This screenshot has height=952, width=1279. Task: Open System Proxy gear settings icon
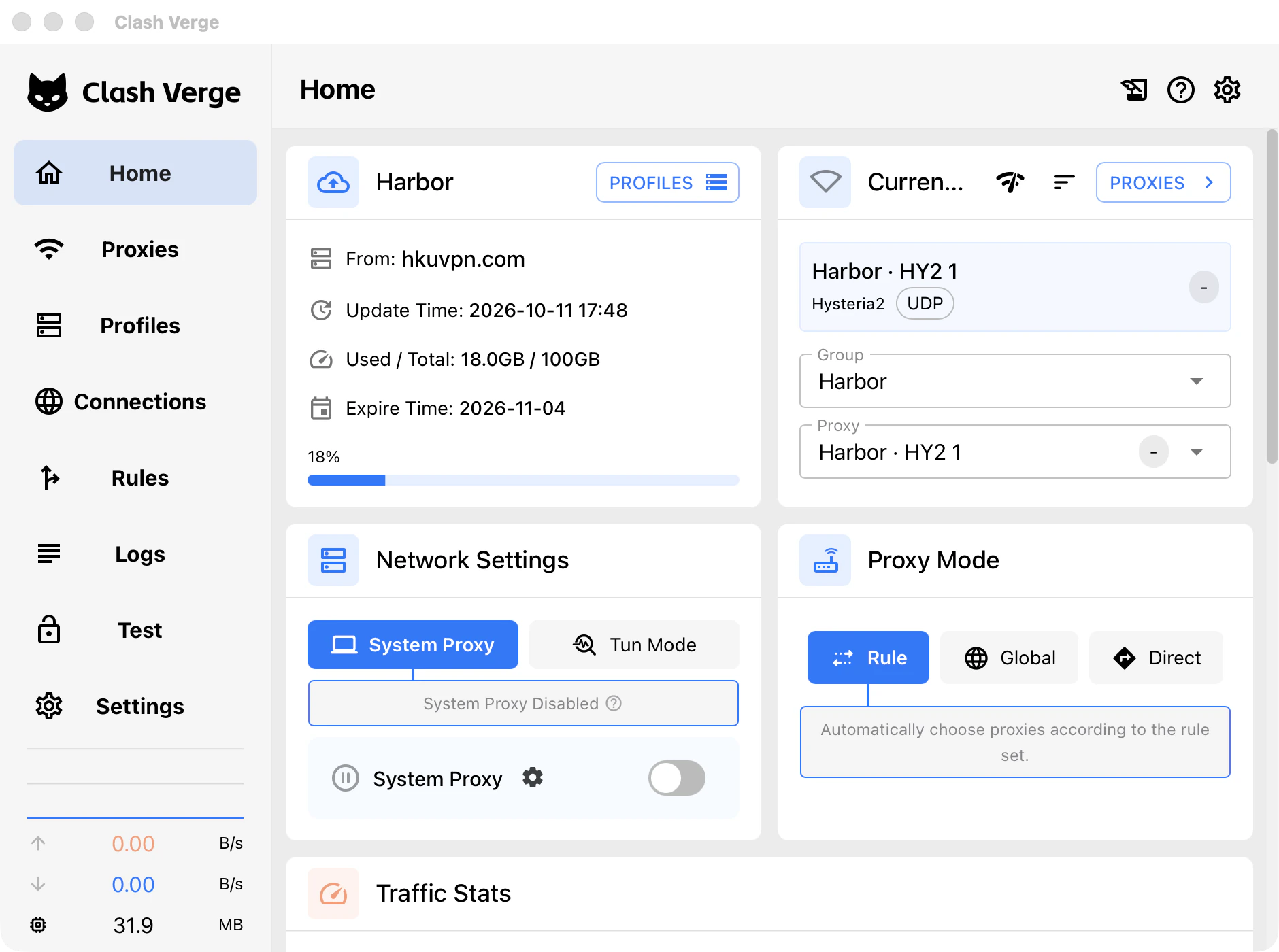(533, 777)
